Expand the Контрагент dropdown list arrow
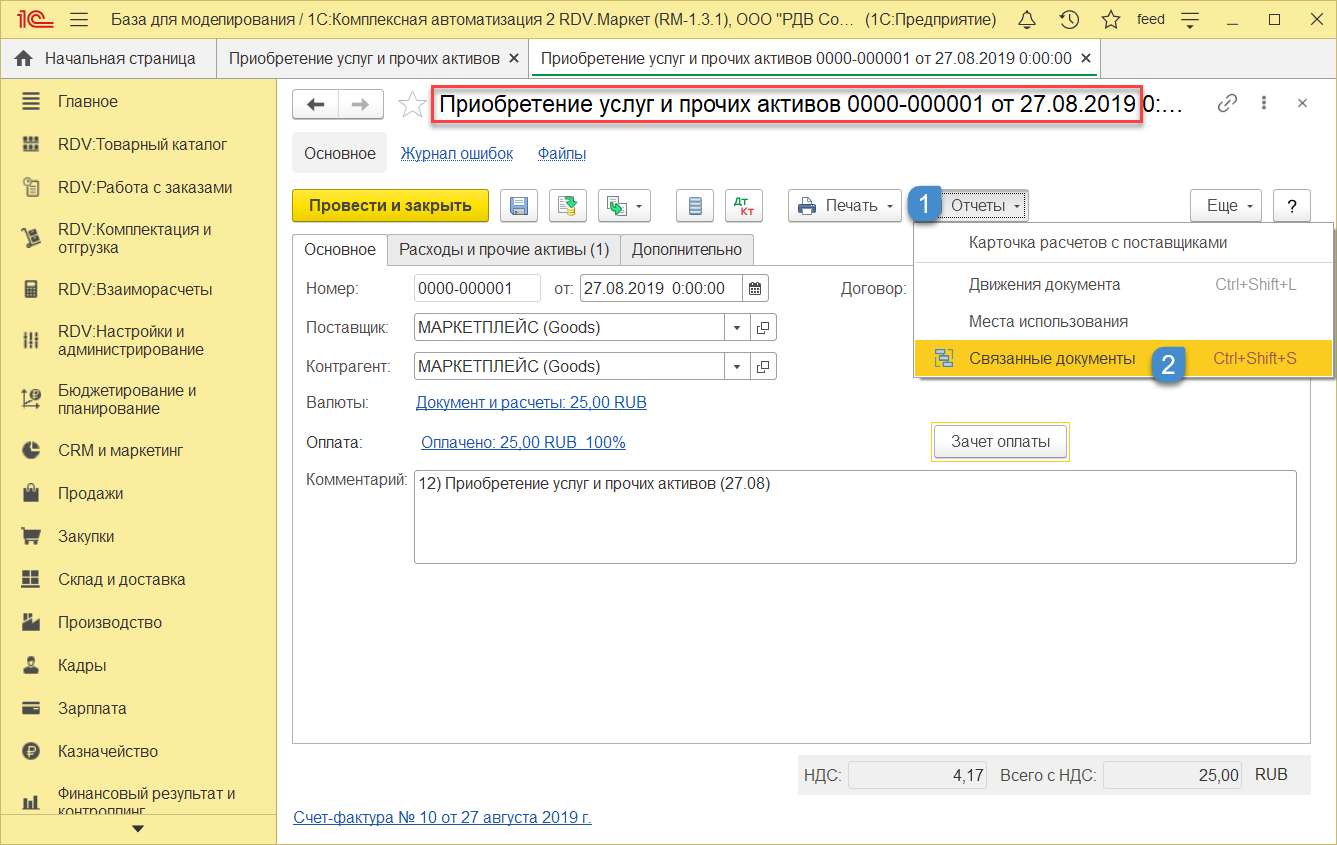 [737, 367]
